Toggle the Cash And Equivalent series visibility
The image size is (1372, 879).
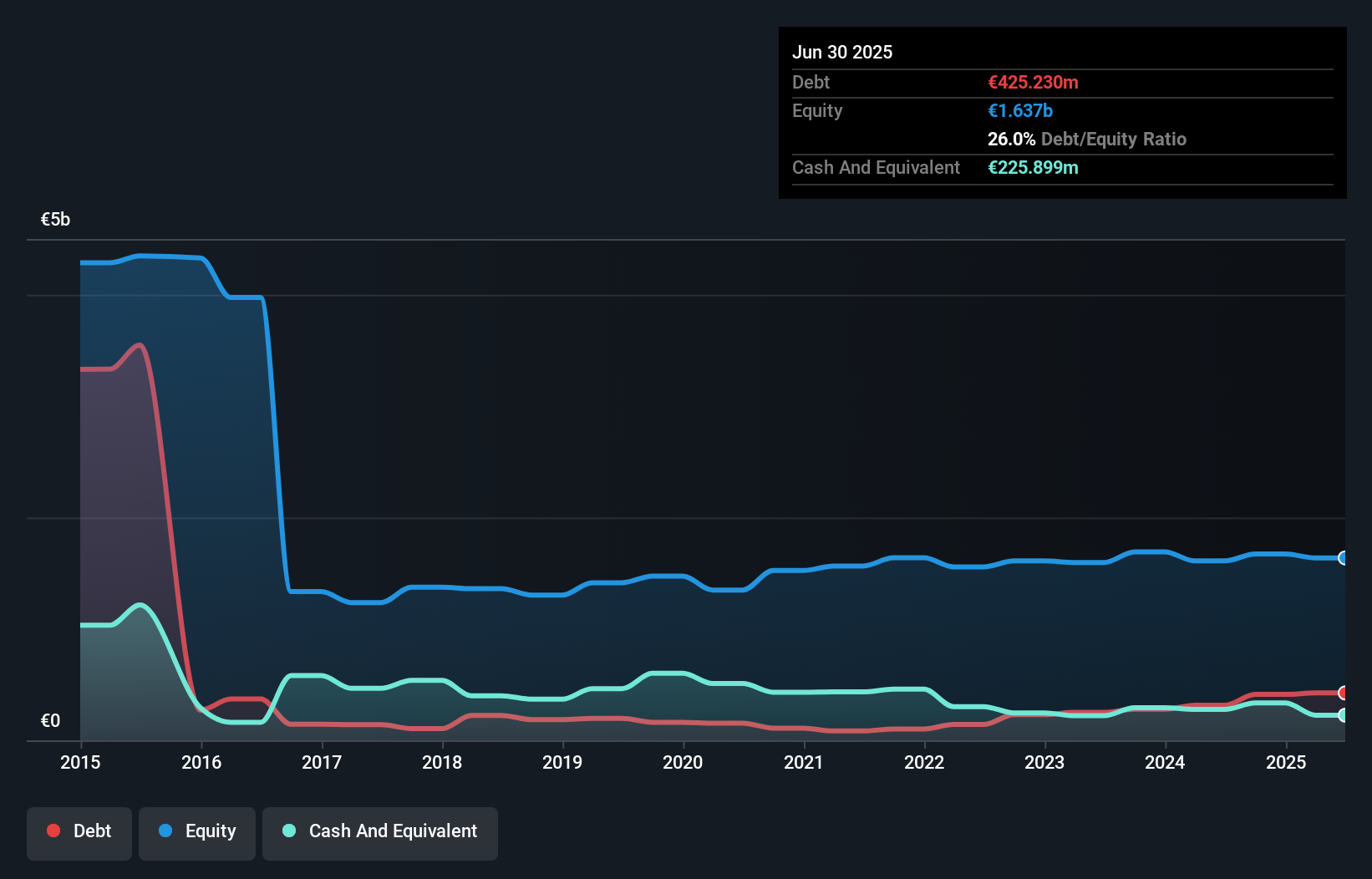coord(380,831)
